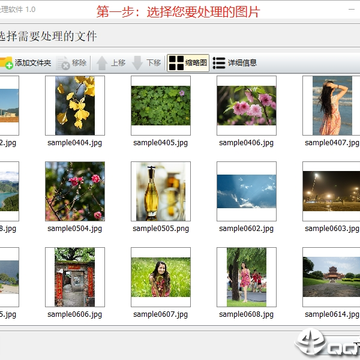Select the sample0608.jpg woman by tree thumbnail
Viewport: 360px width, 360px height.
246,277
